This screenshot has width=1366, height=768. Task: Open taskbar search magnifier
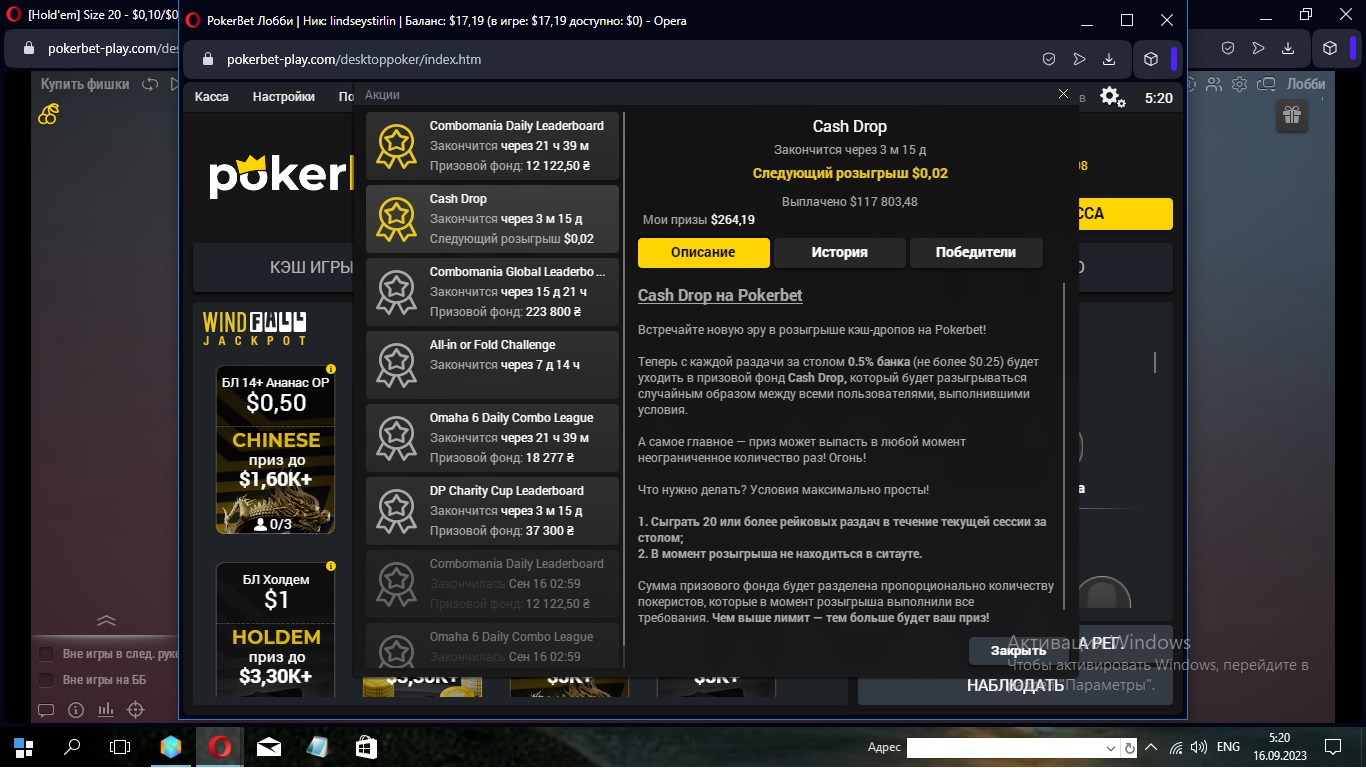[72, 747]
